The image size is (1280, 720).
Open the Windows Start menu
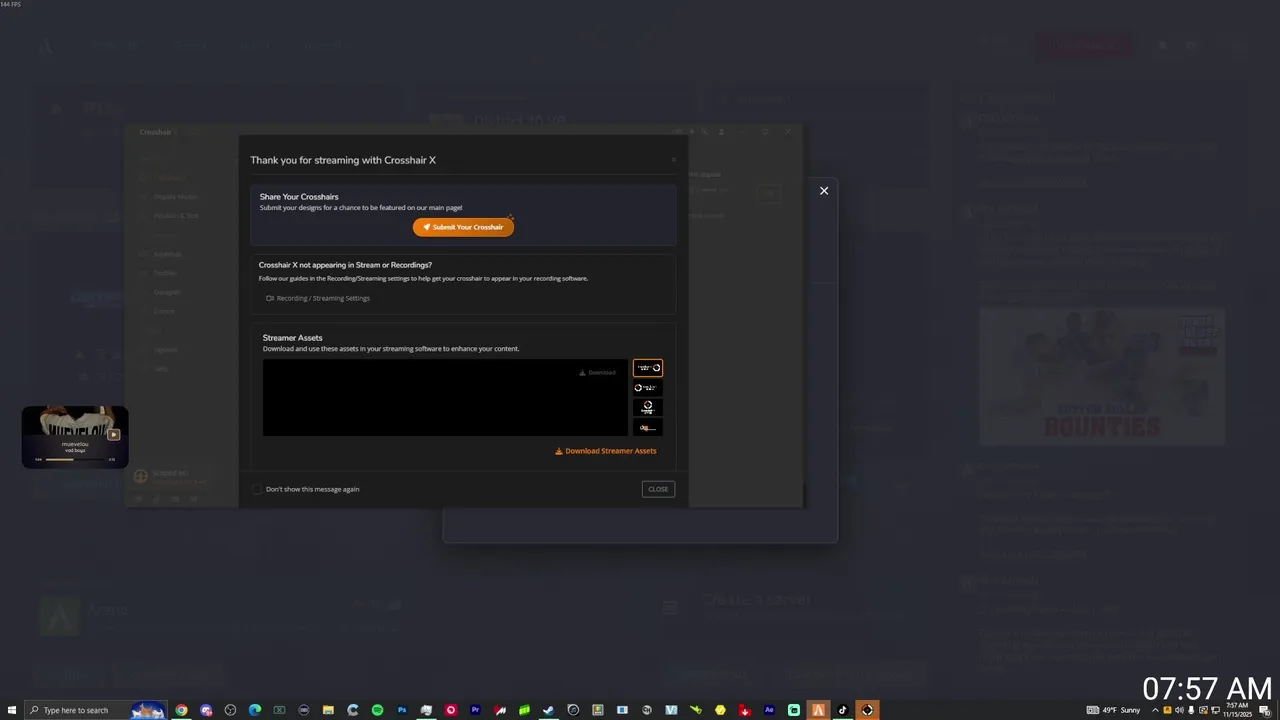[x=12, y=710]
